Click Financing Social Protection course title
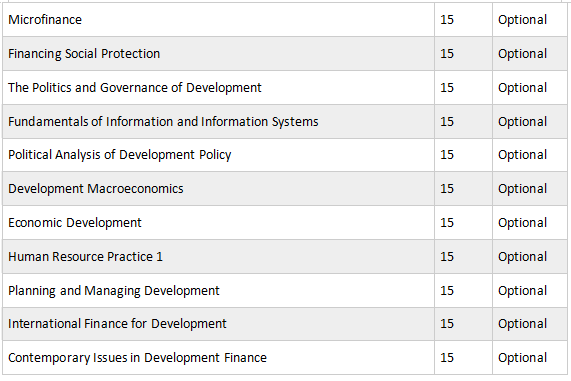This screenshot has height=381, width=571. coord(84,54)
